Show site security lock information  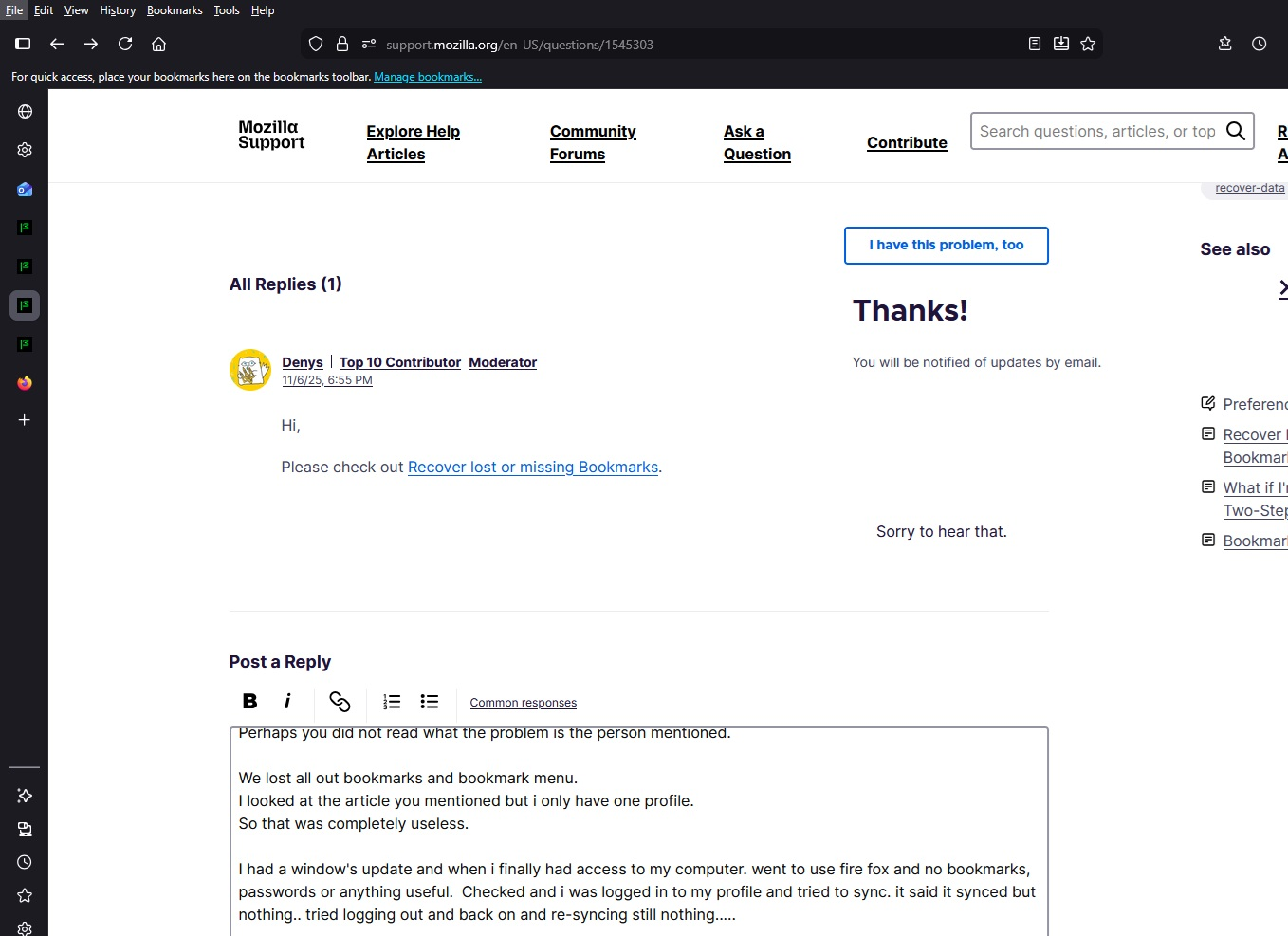pos(342,44)
